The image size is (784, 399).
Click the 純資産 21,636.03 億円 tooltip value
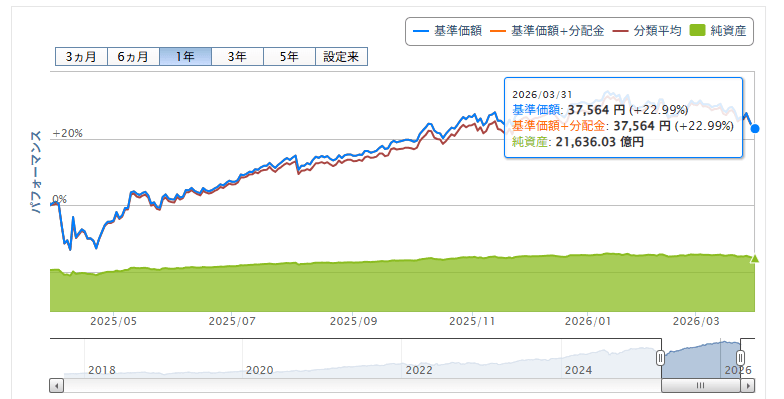(x=578, y=142)
